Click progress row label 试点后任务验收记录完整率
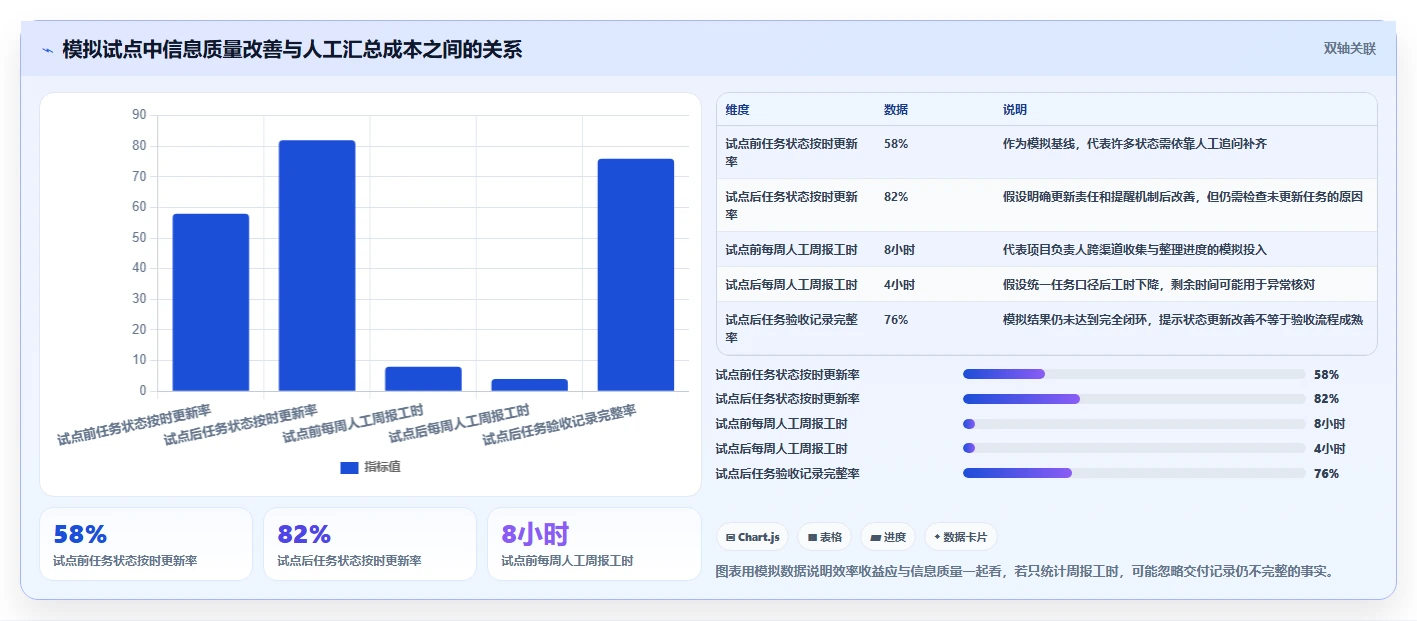Screen dimensions: 1417x621 pyautogui.click(x=788, y=474)
